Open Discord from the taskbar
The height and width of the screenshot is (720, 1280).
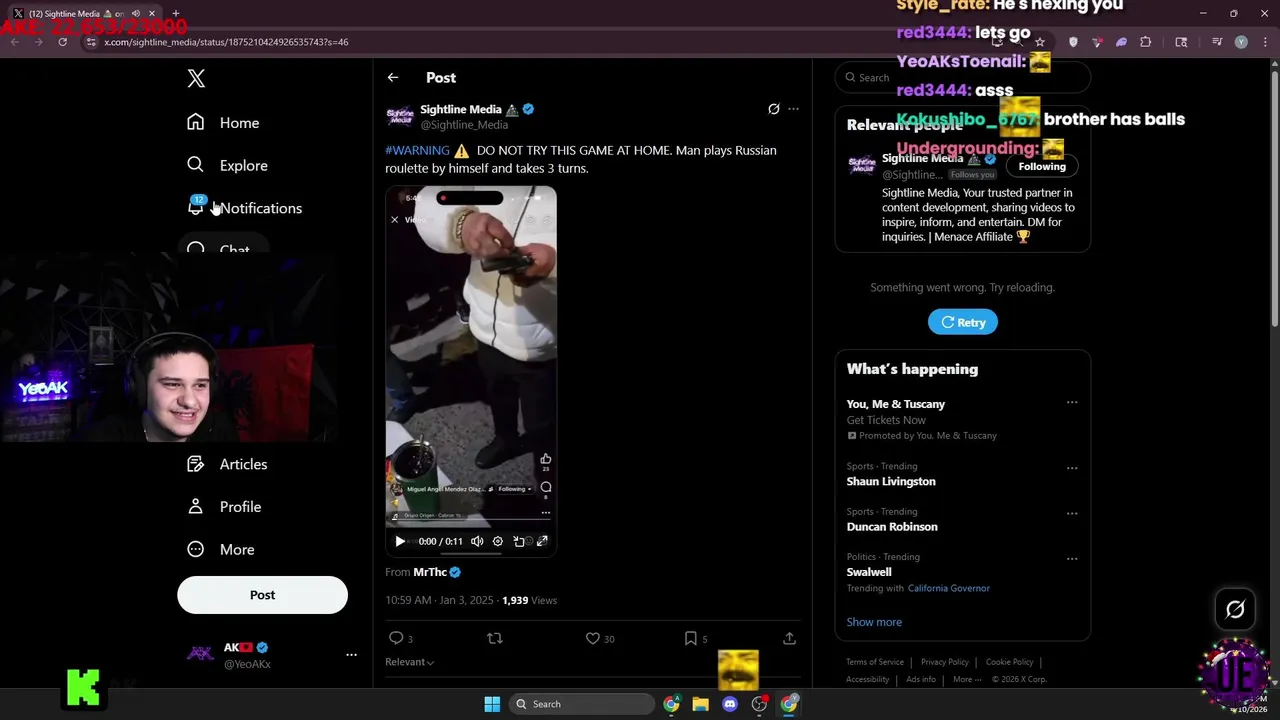click(730, 704)
